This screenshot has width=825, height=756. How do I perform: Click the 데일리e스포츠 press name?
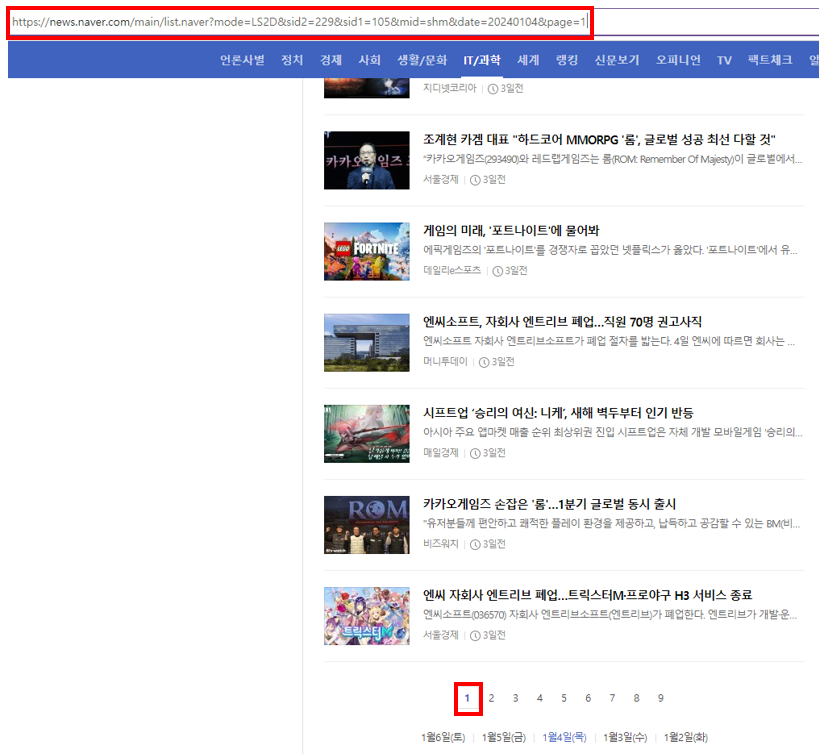click(x=452, y=270)
